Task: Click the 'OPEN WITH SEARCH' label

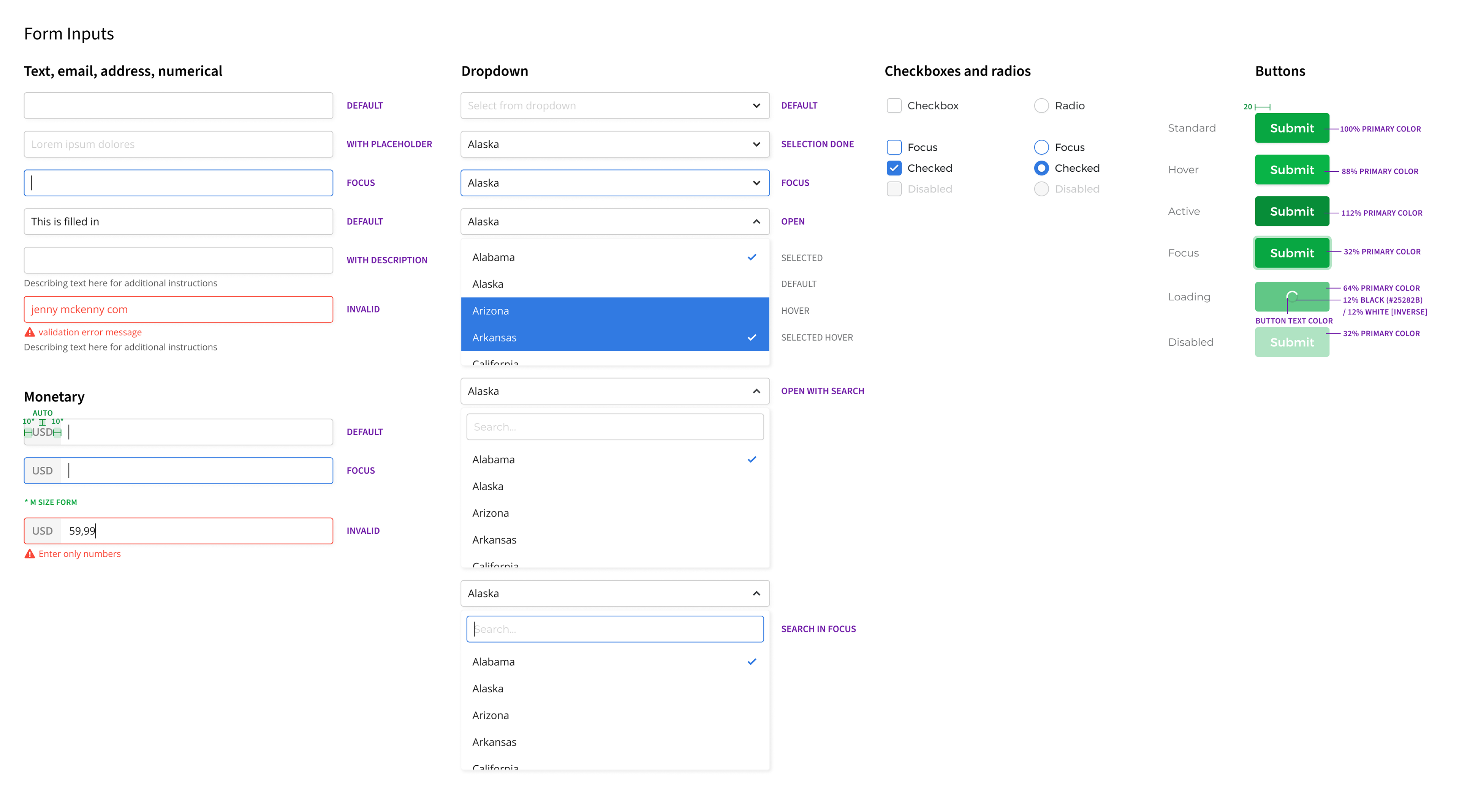Action: (822, 391)
